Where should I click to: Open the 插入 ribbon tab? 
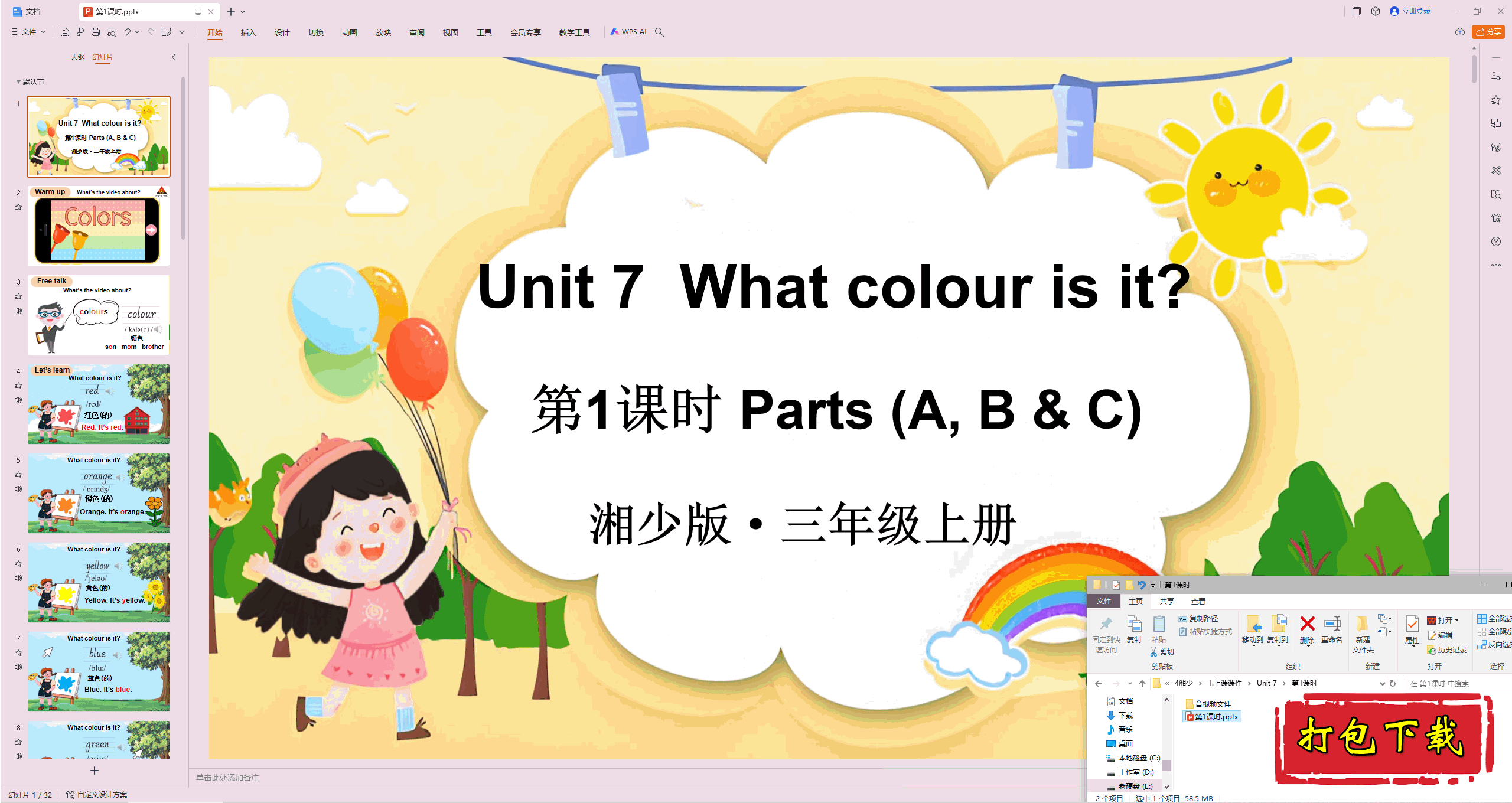(248, 32)
